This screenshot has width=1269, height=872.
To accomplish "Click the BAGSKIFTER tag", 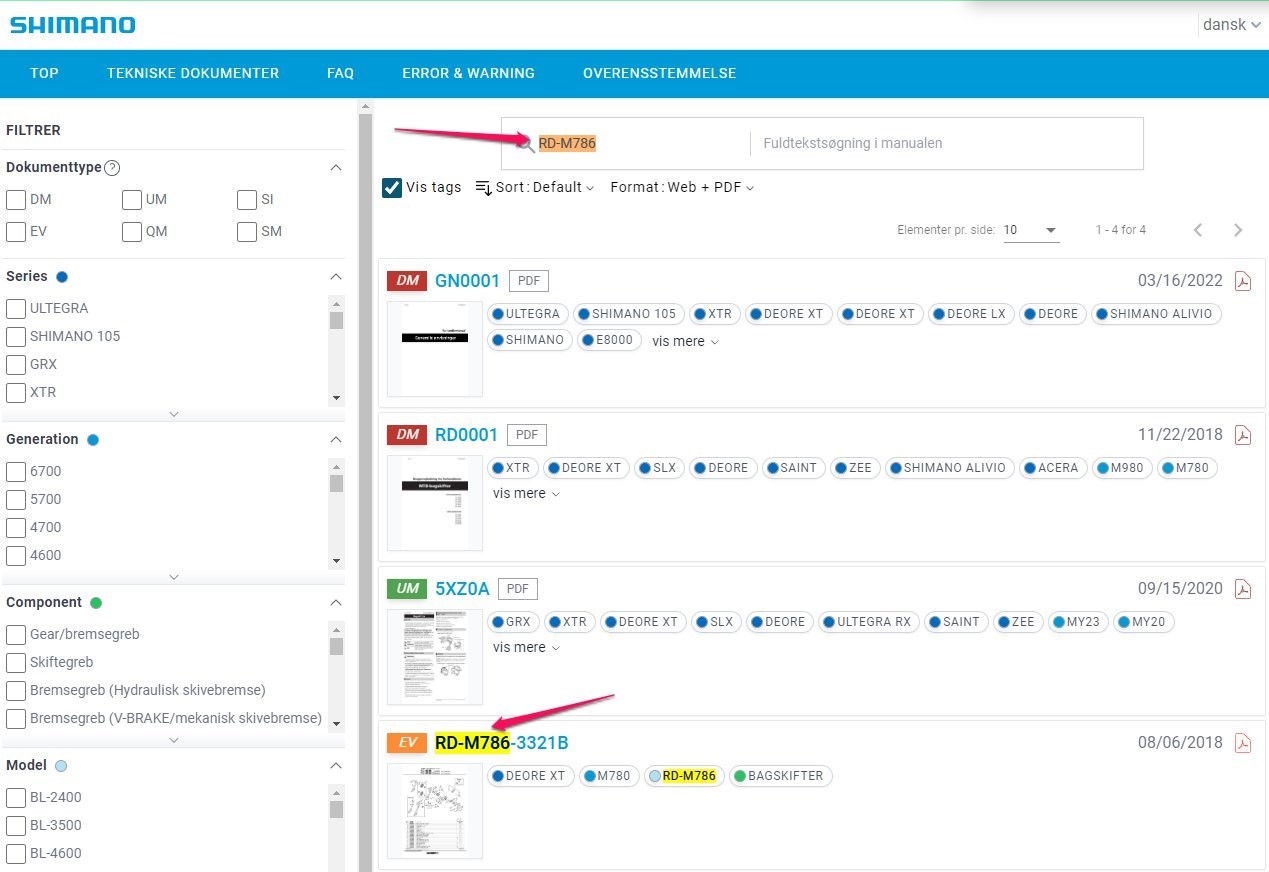I will click(x=779, y=776).
